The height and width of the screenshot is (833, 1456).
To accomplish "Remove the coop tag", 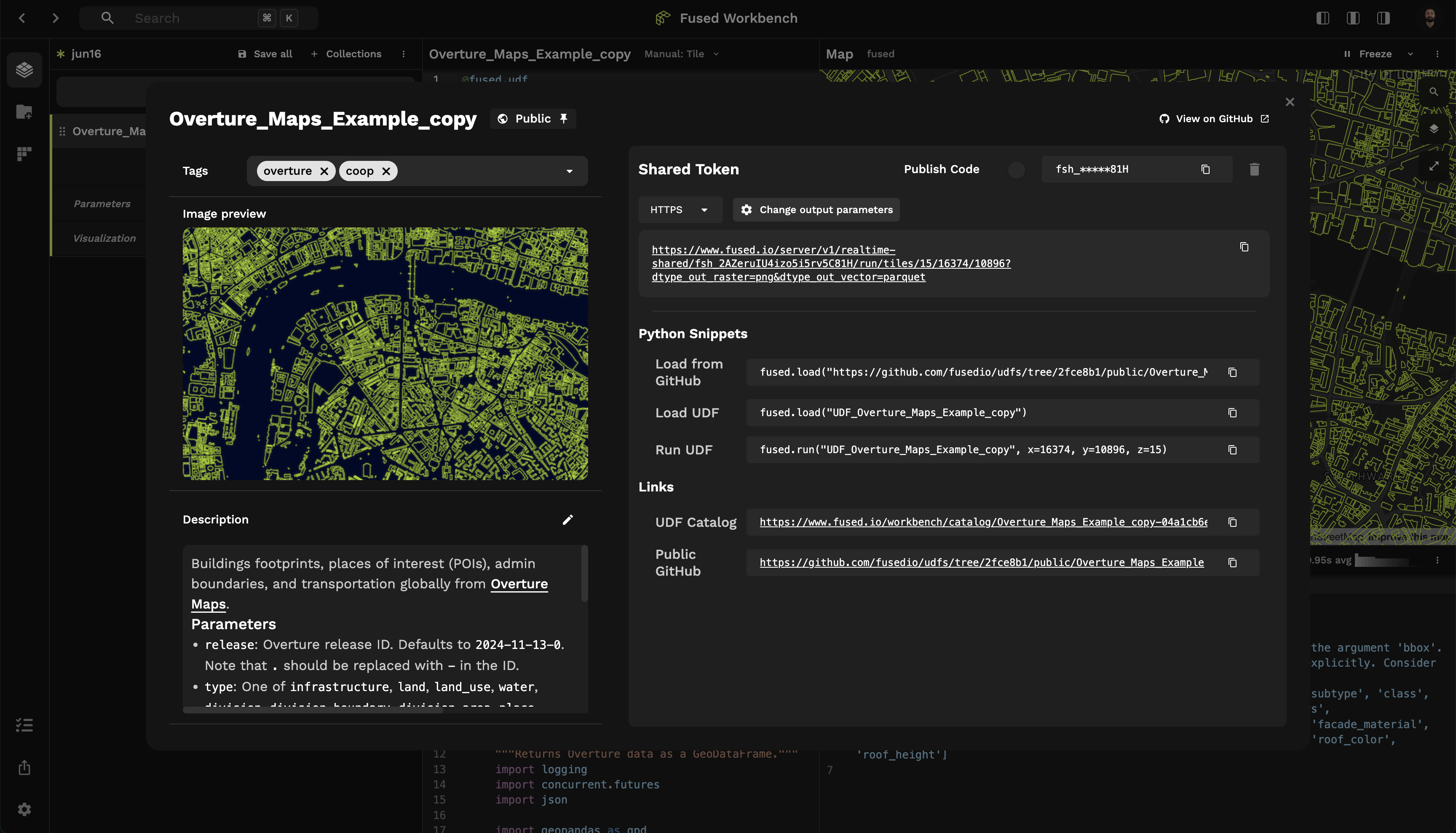I will point(386,171).
